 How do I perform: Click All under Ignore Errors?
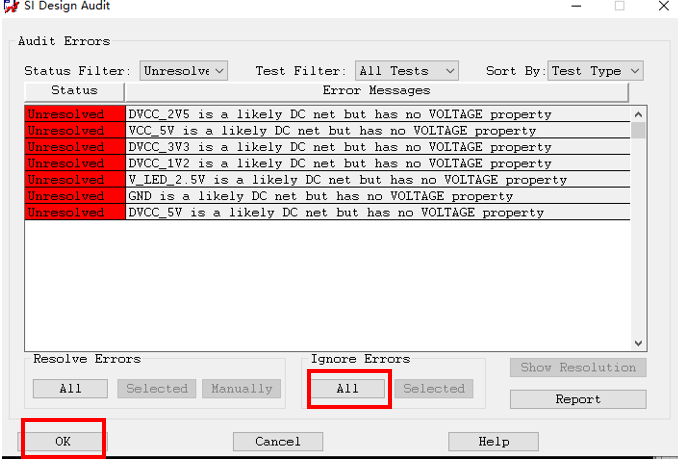click(348, 389)
